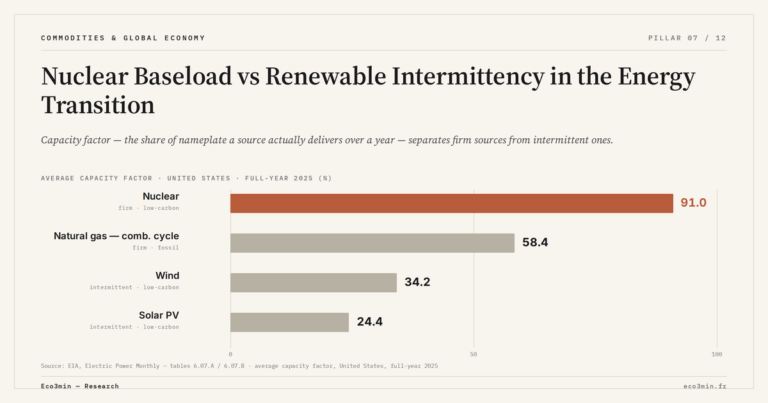Click the axis tick label 100
Screen dimensions: 768x403
[717, 354]
